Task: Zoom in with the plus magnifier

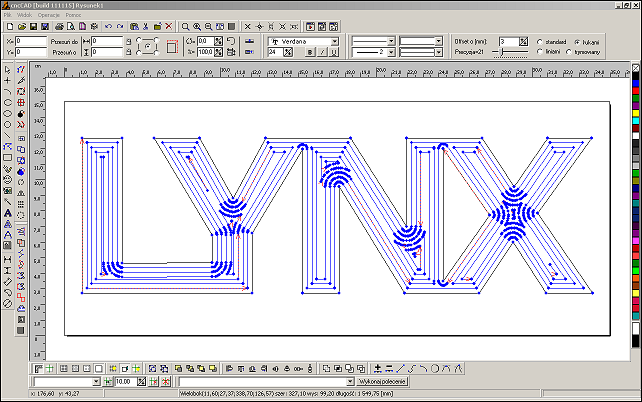Action: tap(197, 27)
